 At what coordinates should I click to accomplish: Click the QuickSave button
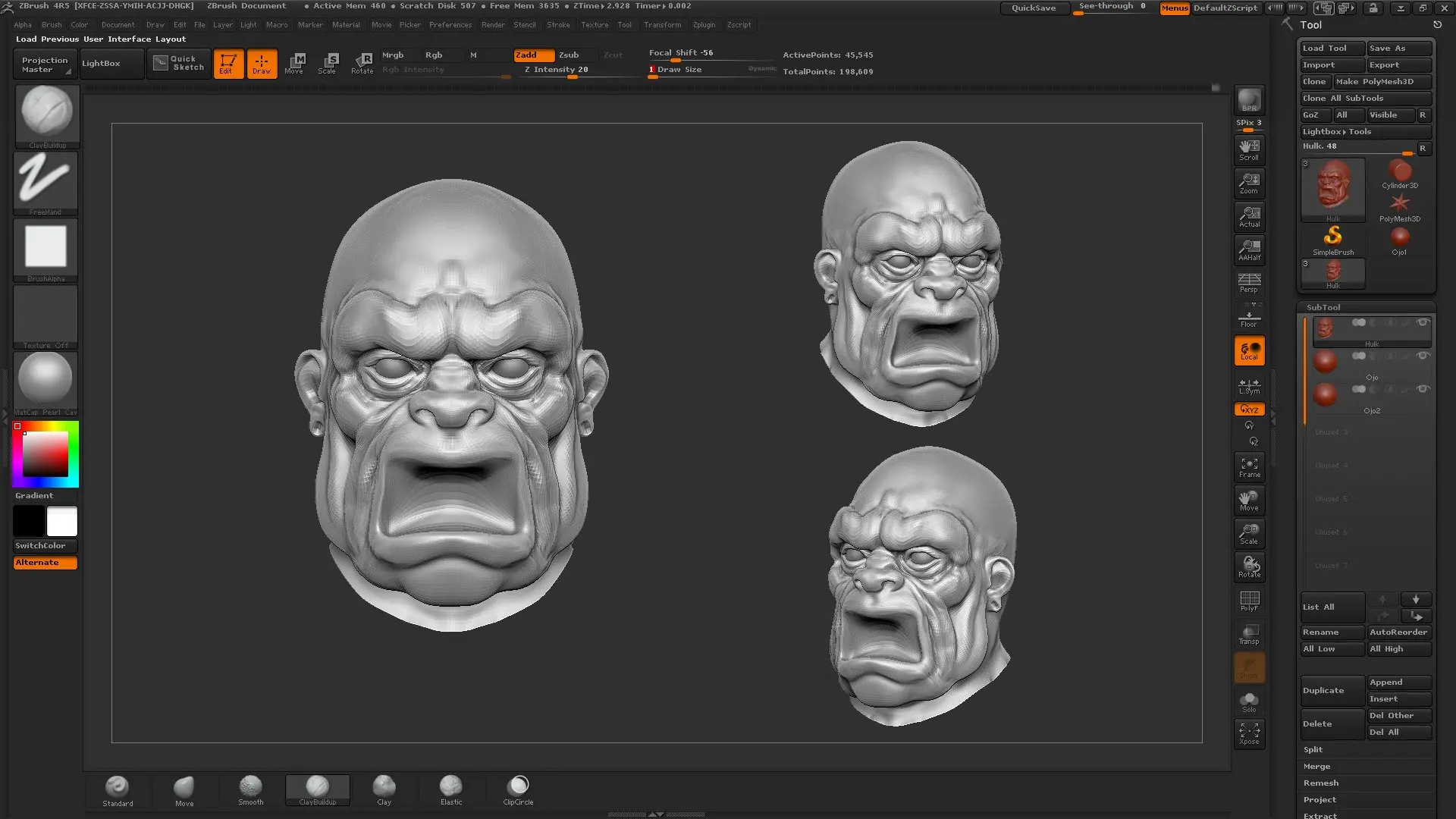coord(1034,8)
